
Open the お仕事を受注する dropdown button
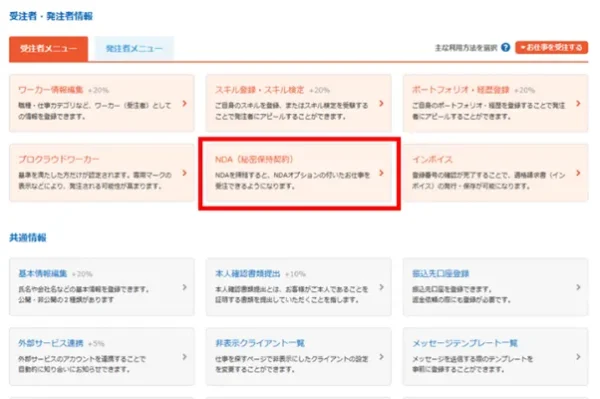coord(551,47)
